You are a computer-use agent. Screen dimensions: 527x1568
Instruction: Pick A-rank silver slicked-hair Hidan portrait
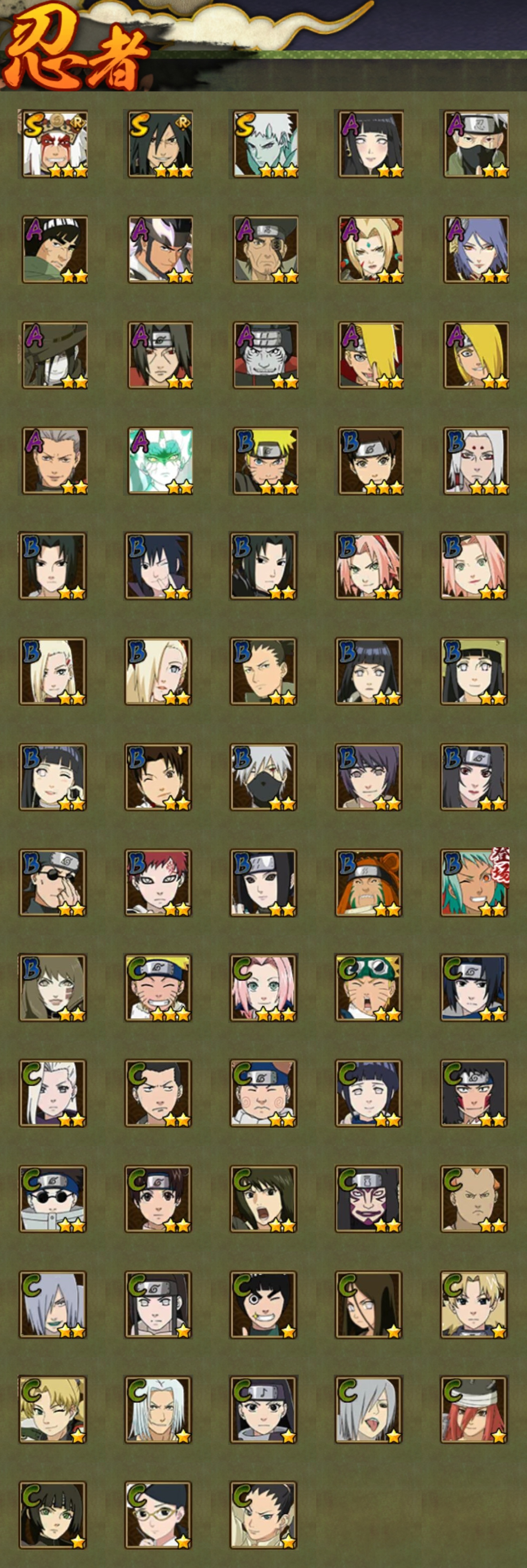pos(55,461)
